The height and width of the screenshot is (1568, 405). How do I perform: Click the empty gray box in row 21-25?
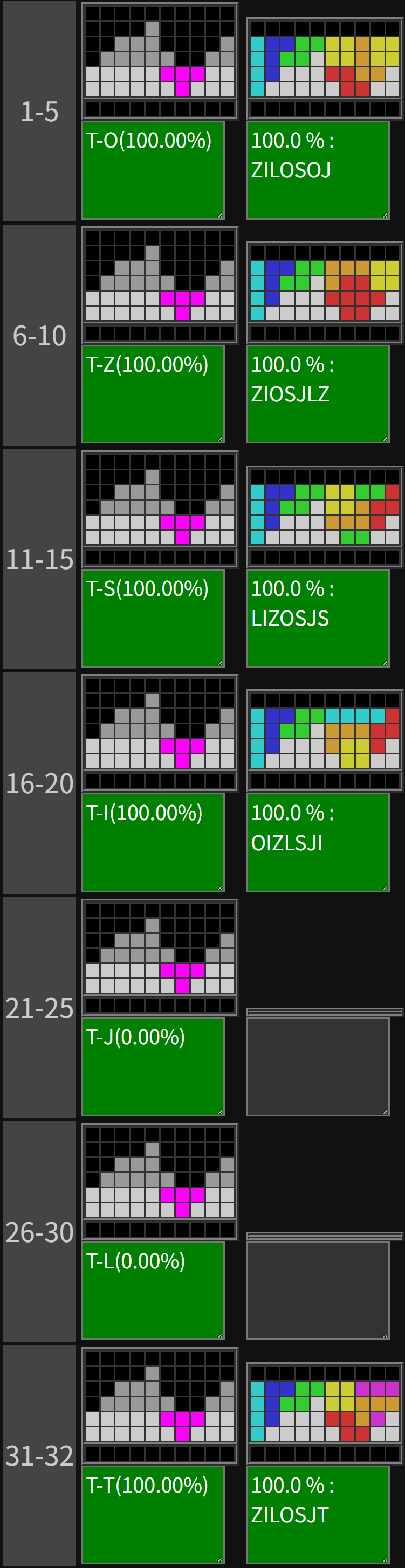(318, 1066)
